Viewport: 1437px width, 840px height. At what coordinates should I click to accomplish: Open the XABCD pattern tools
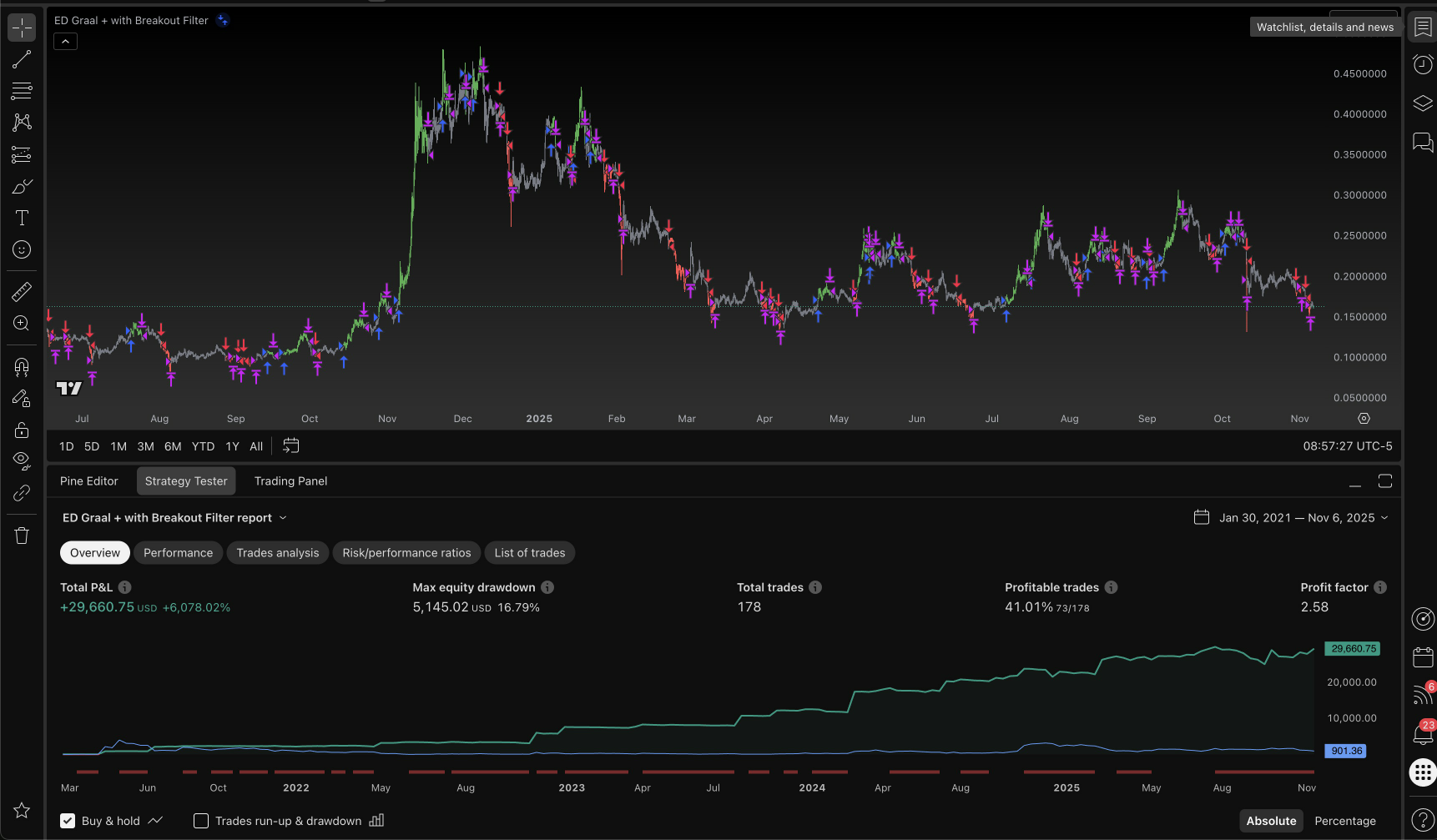pyautogui.click(x=22, y=123)
